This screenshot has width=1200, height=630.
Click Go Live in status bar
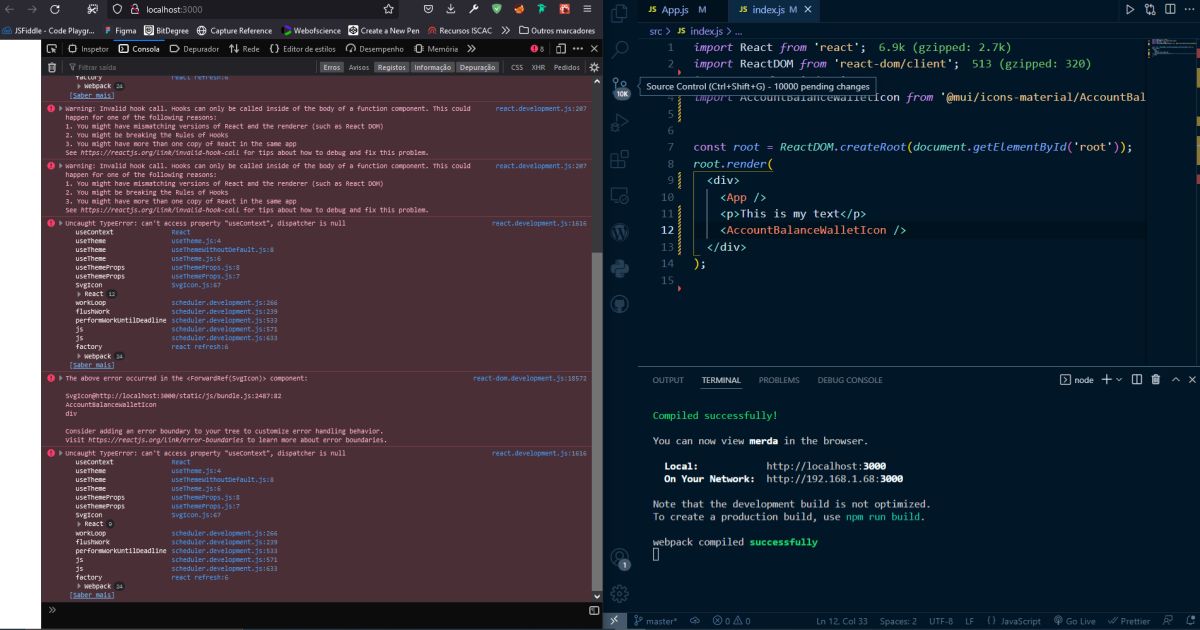coord(1074,621)
